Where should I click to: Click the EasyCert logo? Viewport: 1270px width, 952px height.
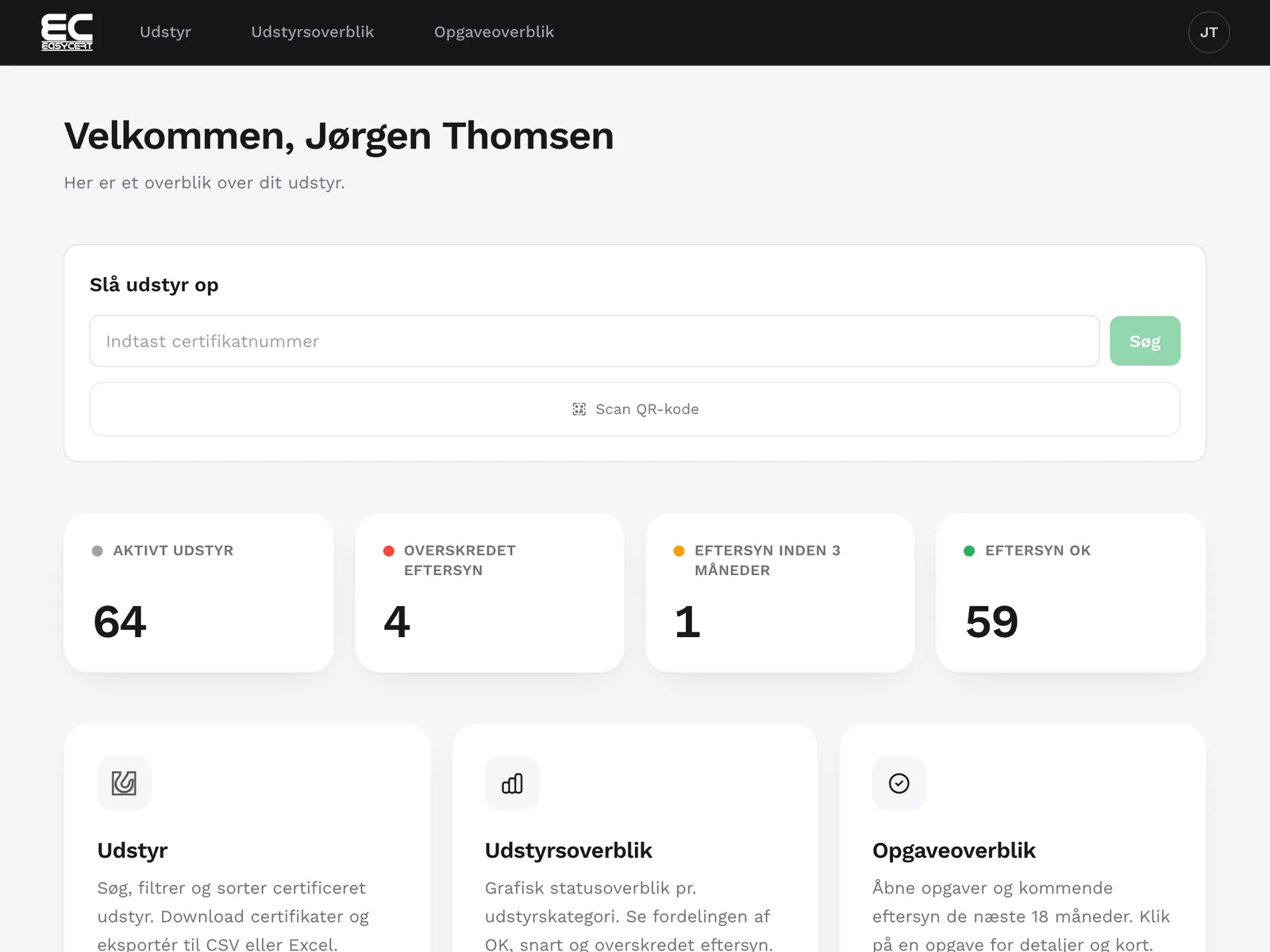click(67, 33)
